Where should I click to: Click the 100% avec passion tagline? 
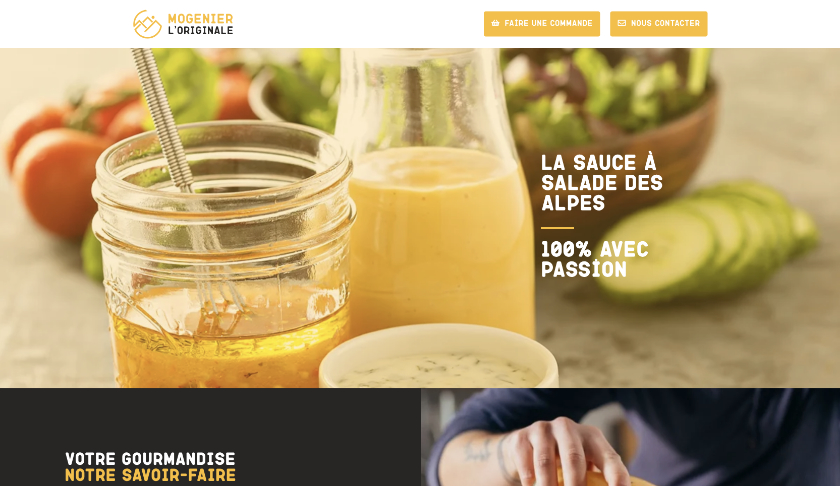[x=595, y=259]
